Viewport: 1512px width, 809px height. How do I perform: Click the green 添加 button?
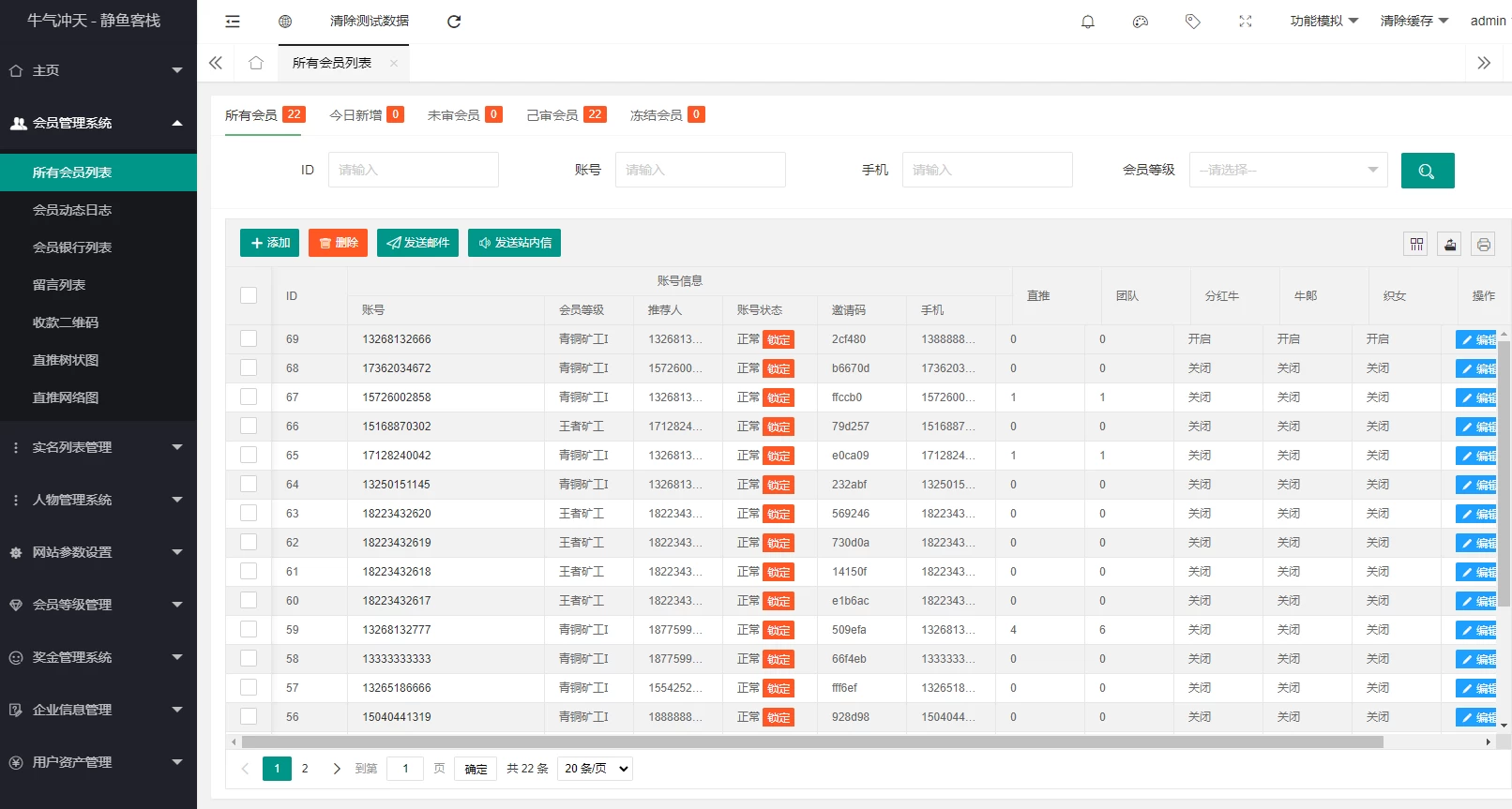(269, 243)
